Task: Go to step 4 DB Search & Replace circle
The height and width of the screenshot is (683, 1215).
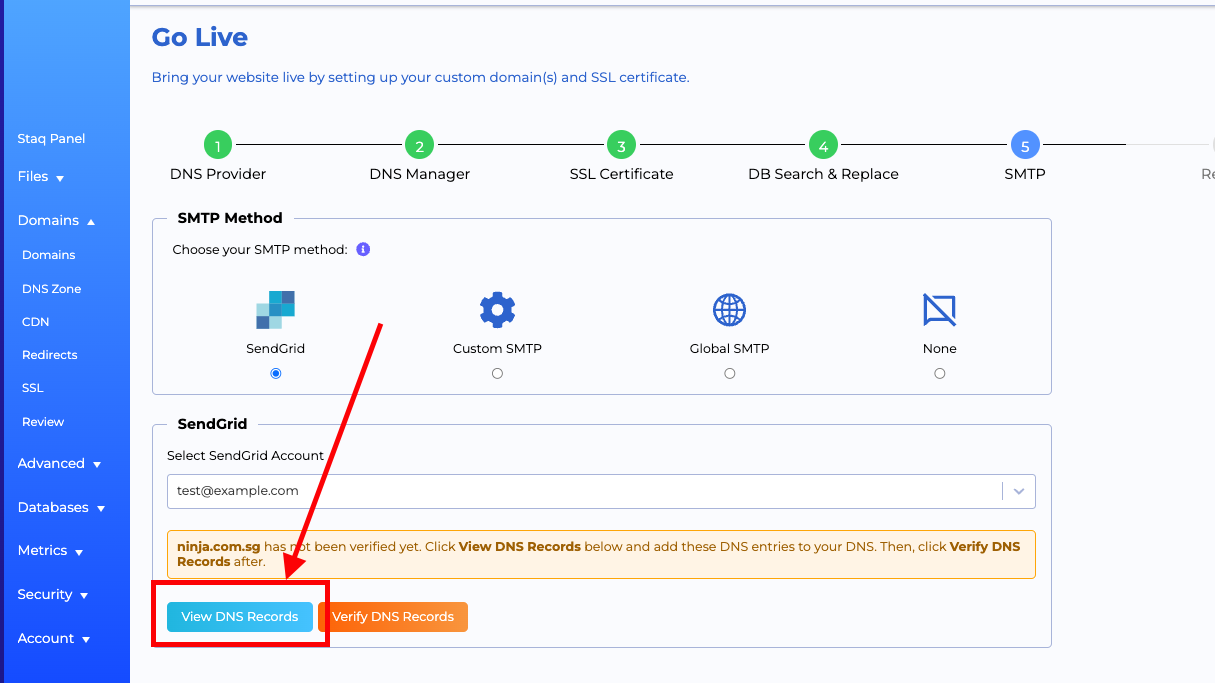Action: (x=823, y=145)
